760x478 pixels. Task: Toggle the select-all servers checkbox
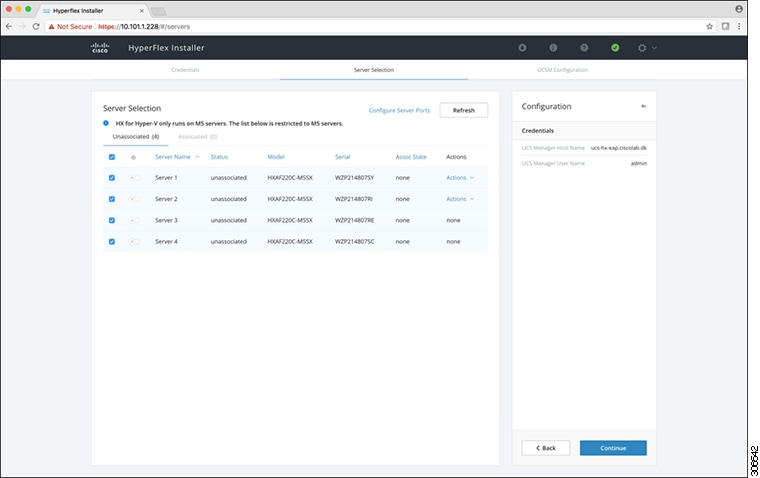coord(111,157)
